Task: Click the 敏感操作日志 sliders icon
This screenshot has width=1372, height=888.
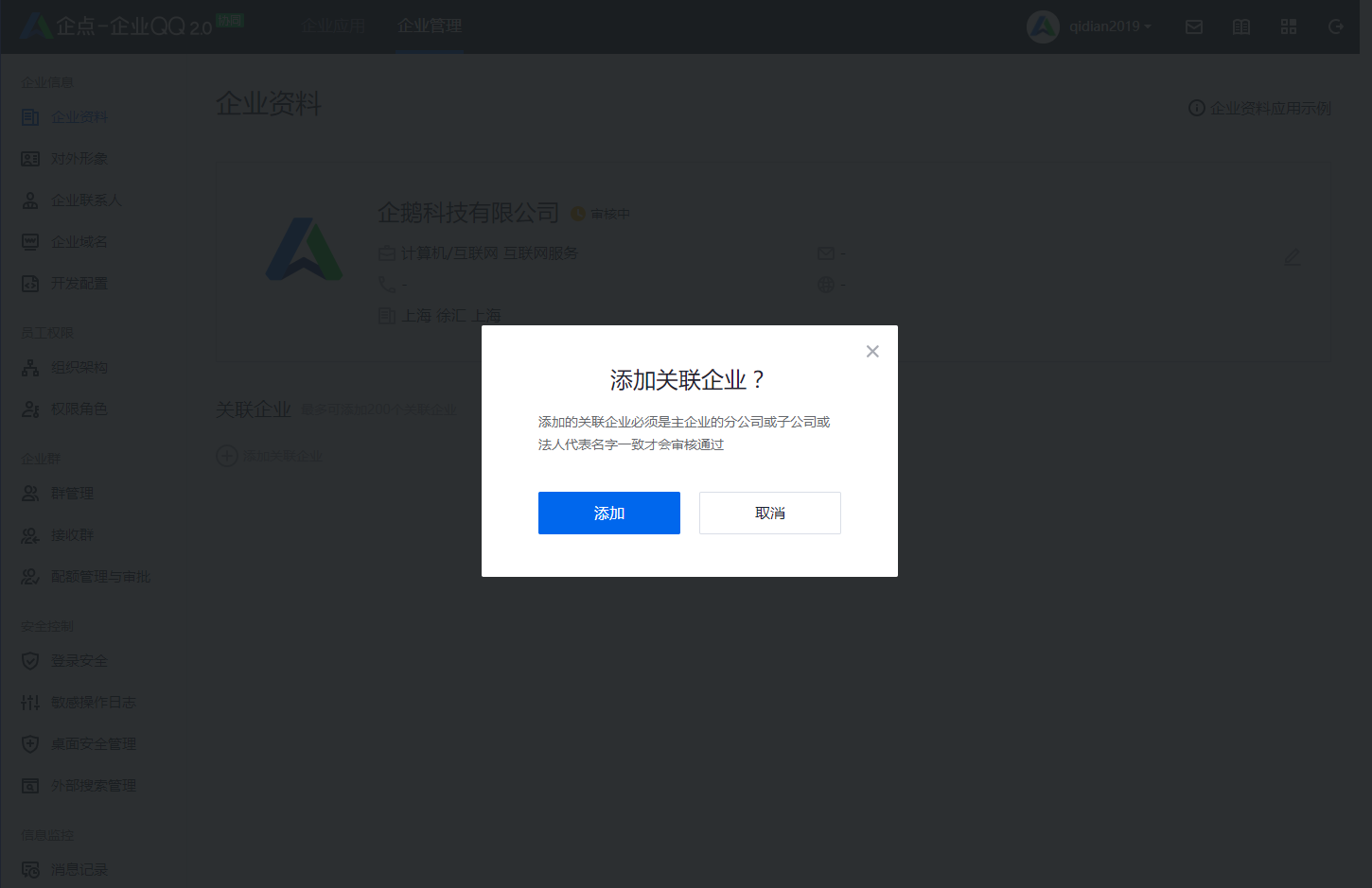Action: [30, 703]
